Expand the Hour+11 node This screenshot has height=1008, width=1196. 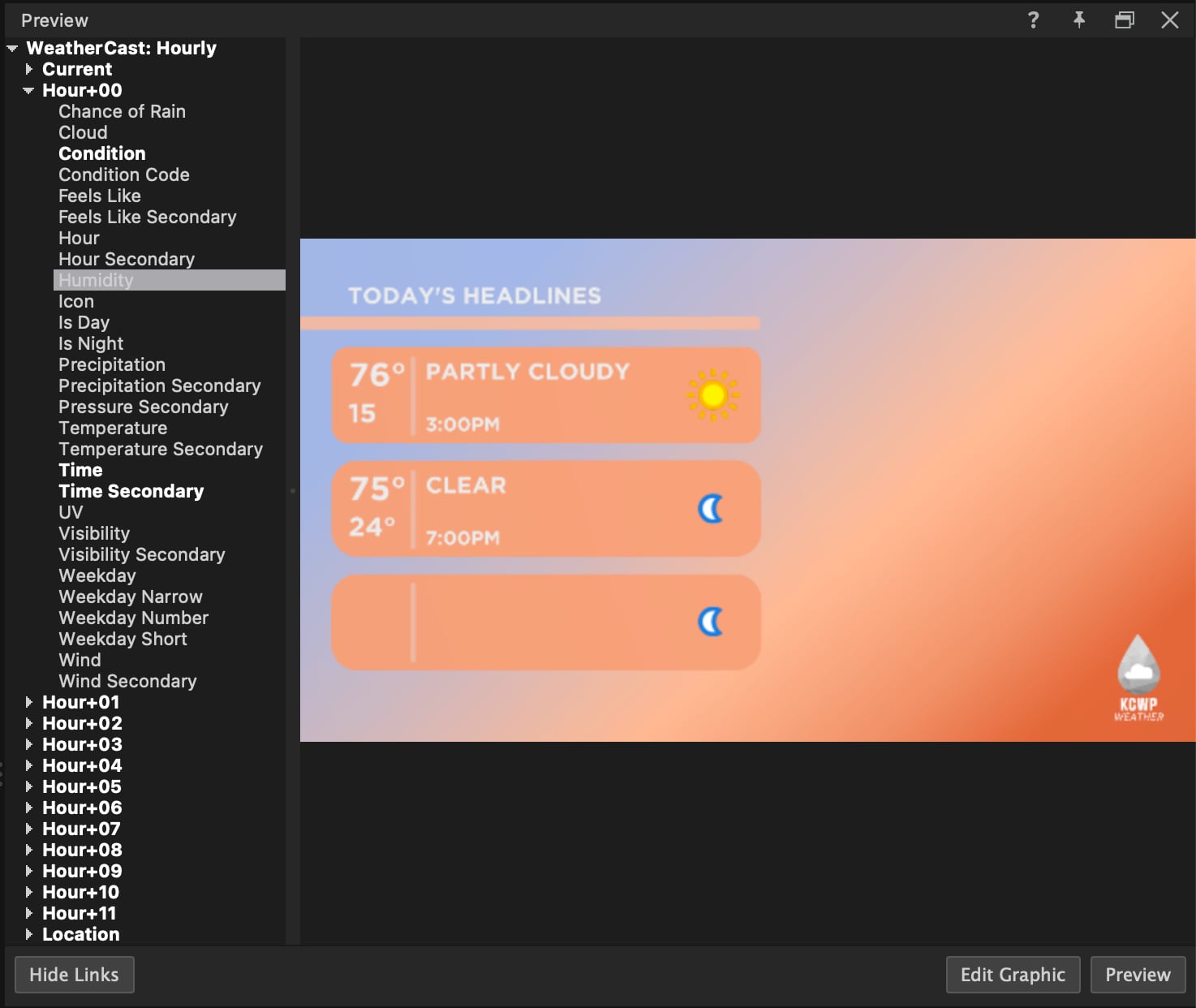pyautogui.click(x=29, y=914)
